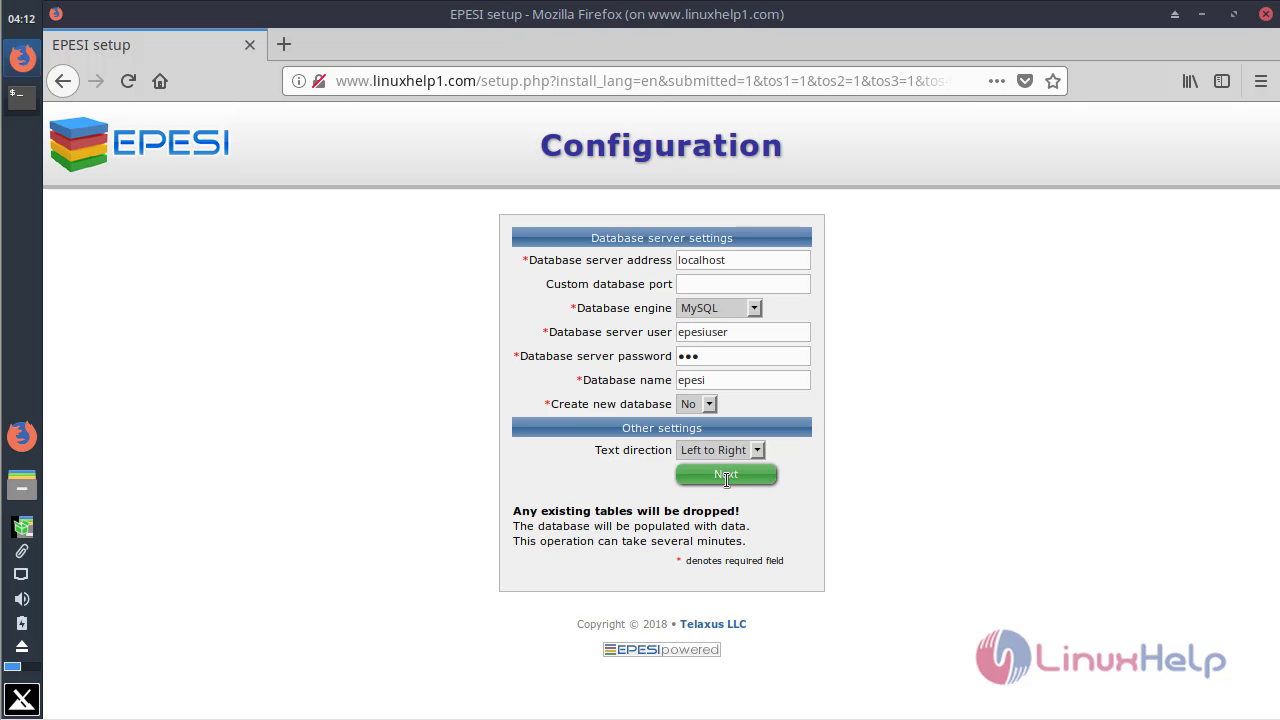Launch Firefox from the top dock icon
Screen dimensions: 1280x720
pyautogui.click(x=22, y=57)
